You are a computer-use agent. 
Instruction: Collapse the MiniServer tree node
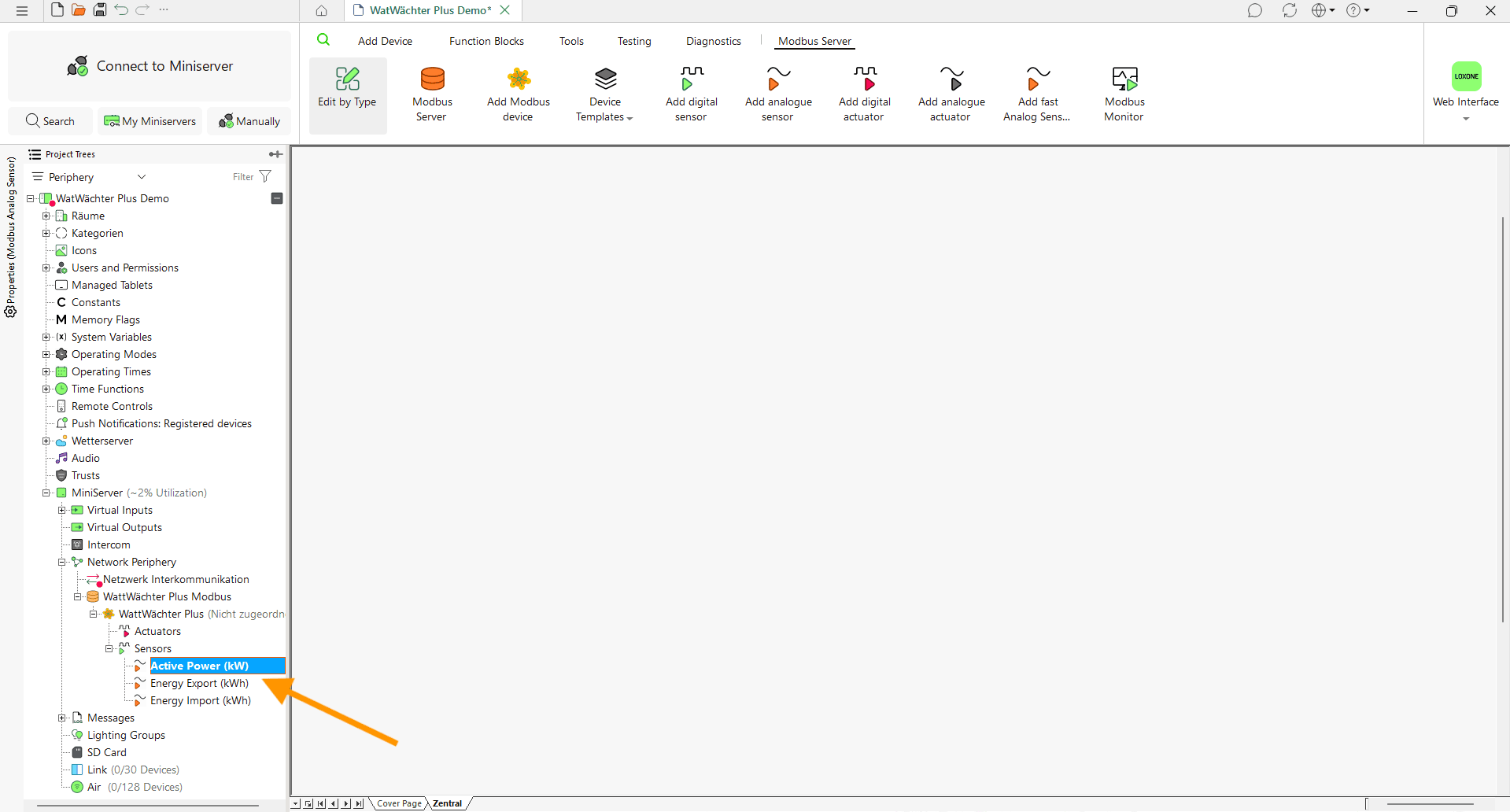coord(46,493)
